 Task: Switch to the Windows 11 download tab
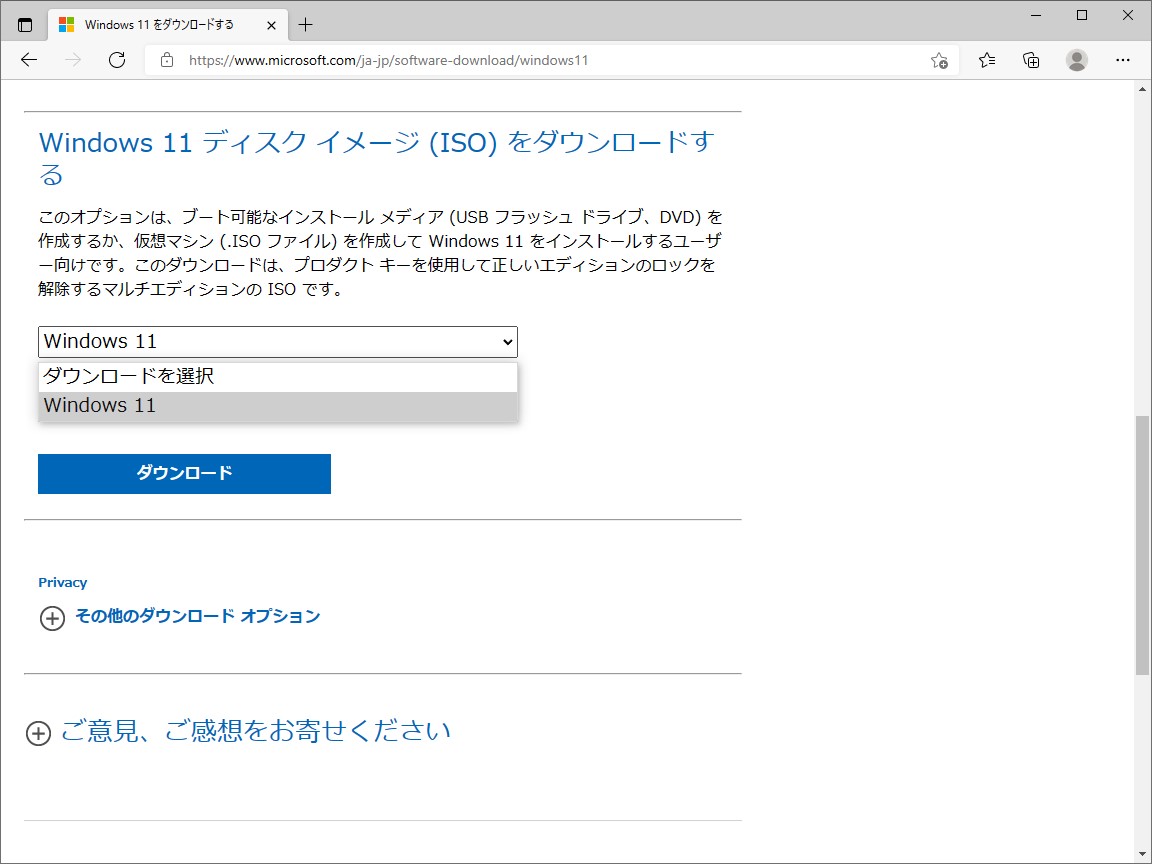[x=160, y=24]
